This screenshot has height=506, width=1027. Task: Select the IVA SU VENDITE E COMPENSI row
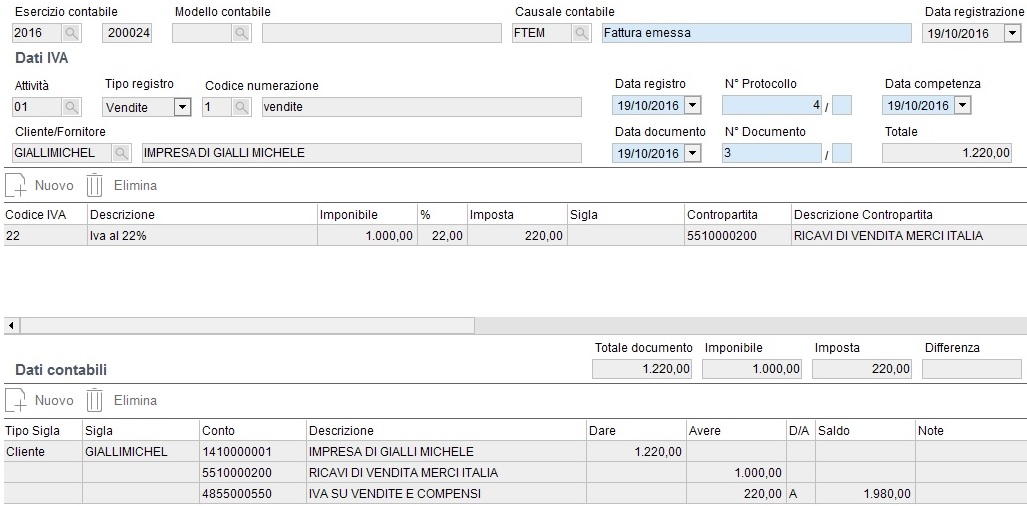point(514,494)
